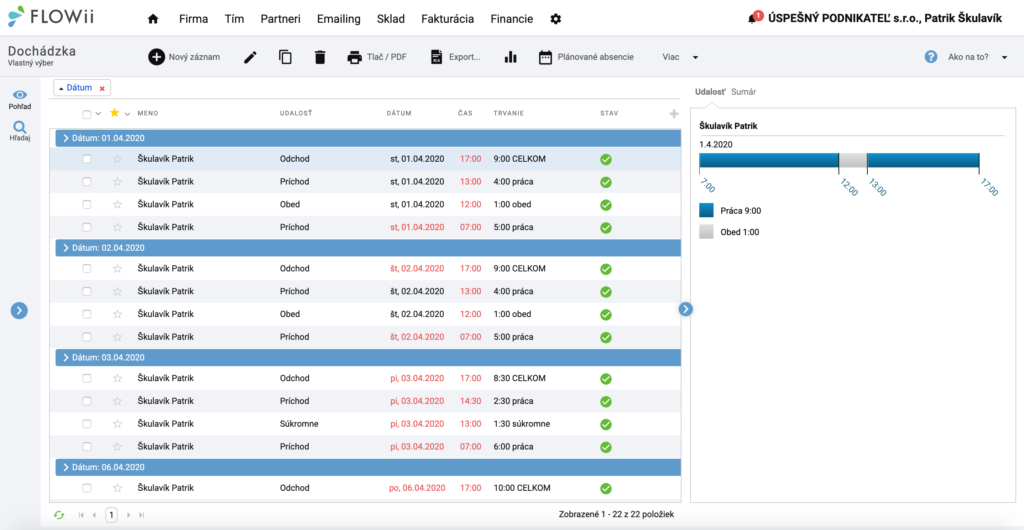Go to first page arrow in pagination
This screenshot has height=530, width=1024.
pos(81,515)
